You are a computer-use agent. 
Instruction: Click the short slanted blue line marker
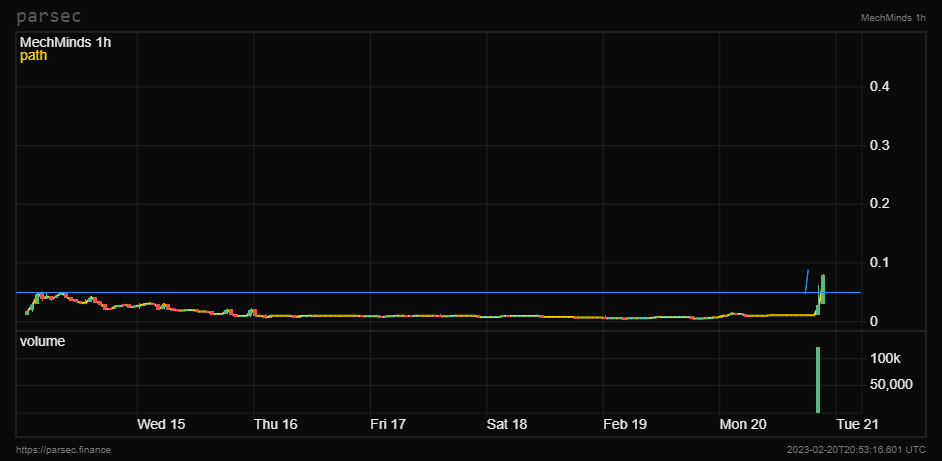[x=807, y=281]
